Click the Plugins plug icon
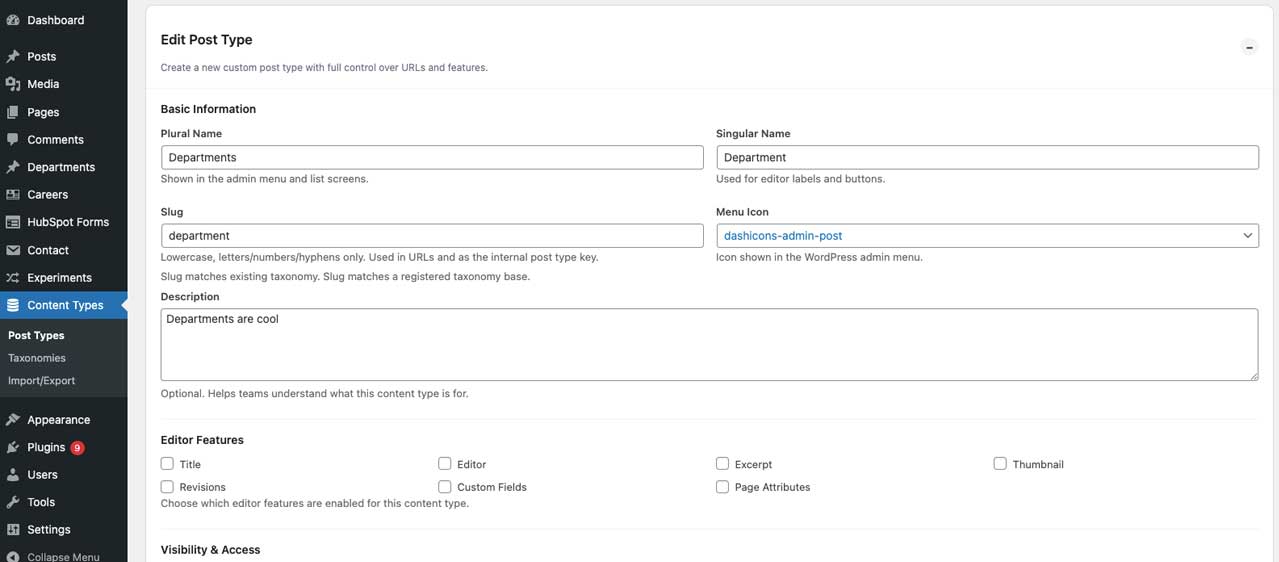Viewport: 1279px width, 562px height. 13,447
